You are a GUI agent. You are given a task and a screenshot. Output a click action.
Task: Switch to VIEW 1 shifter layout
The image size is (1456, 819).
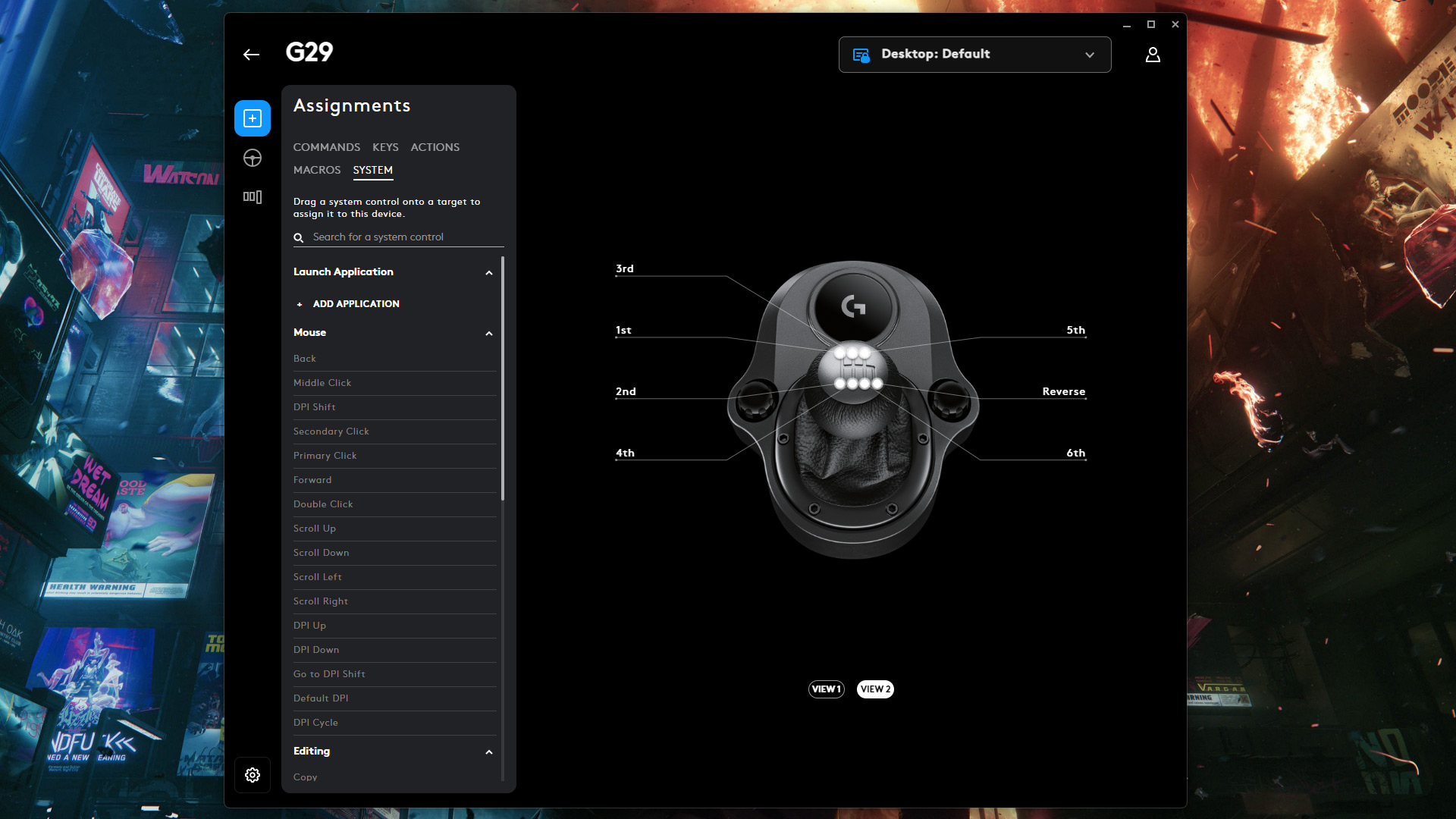(x=826, y=689)
